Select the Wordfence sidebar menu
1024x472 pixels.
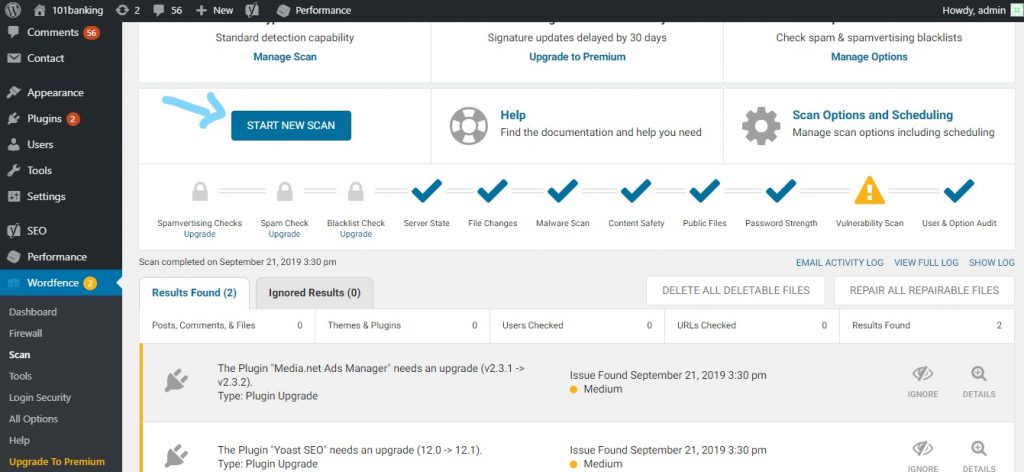61,283
